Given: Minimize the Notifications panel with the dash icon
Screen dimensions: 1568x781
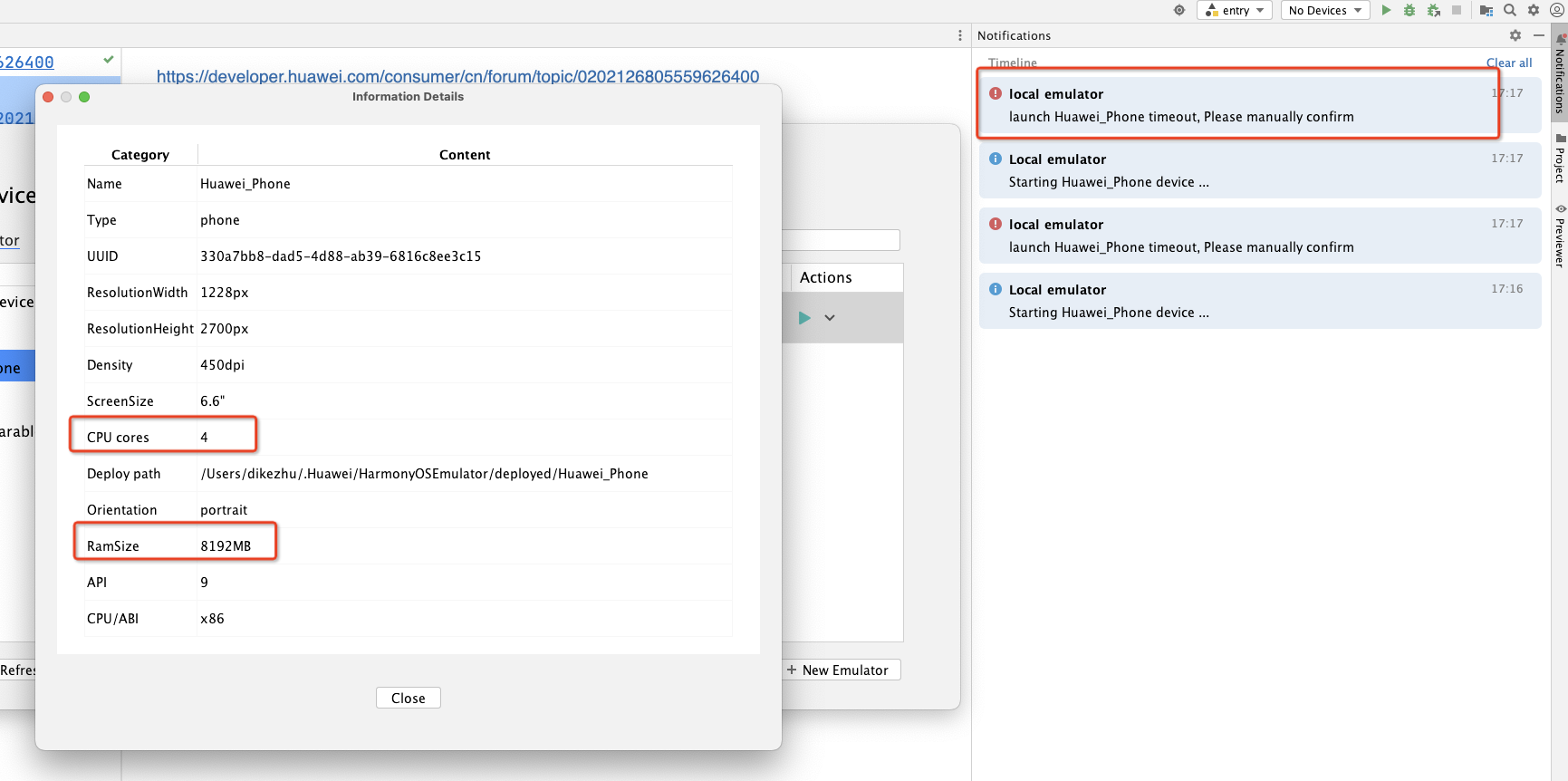Looking at the screenshot, I should [x=1539, y=35].
